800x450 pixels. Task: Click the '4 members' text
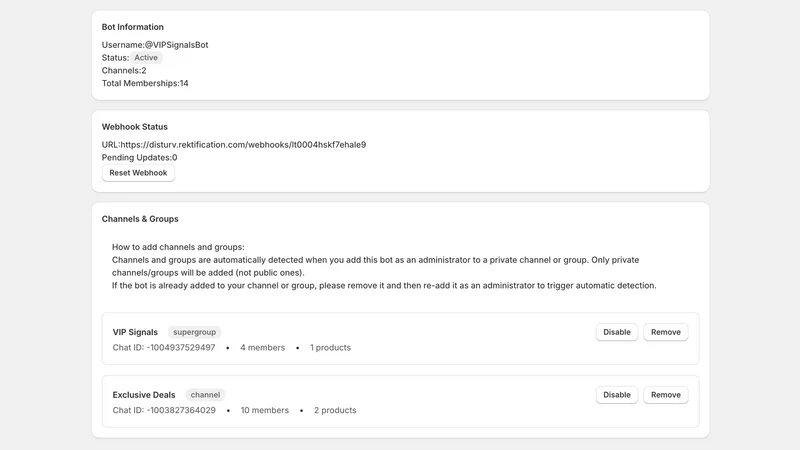pyautogui.click(x=263, y=347)
